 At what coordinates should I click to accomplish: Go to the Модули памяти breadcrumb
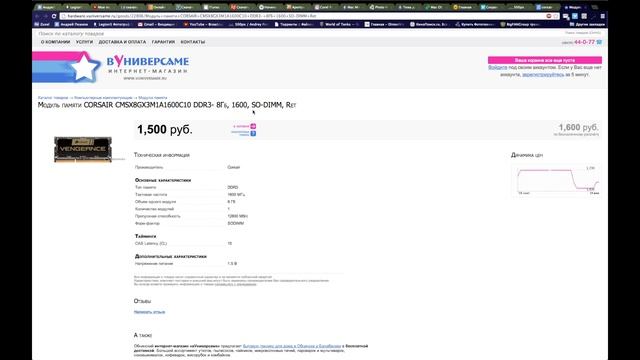coord(153,98)
